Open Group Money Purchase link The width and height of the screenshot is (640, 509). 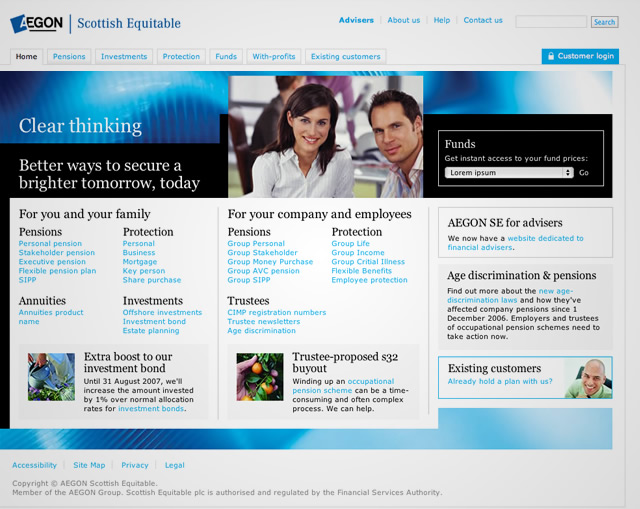[x=270, y=262]
